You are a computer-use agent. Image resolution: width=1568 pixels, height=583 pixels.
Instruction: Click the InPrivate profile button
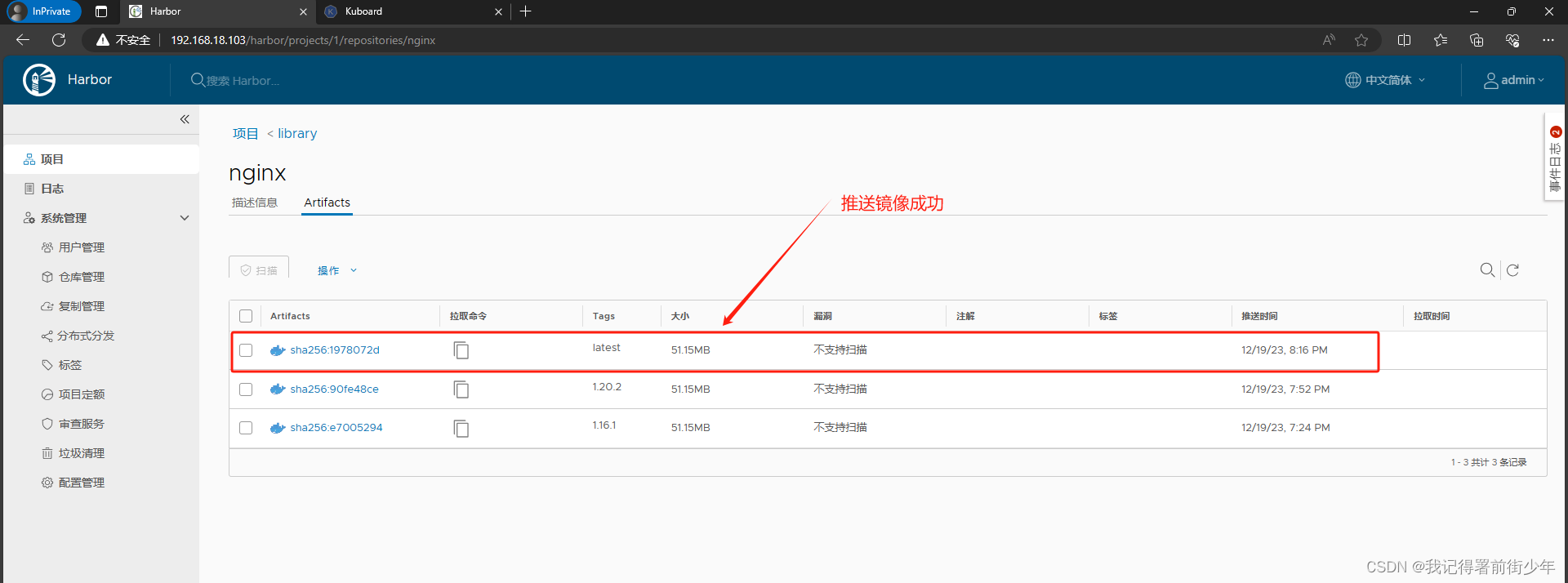pyautogui.click(x=43, y=11)
